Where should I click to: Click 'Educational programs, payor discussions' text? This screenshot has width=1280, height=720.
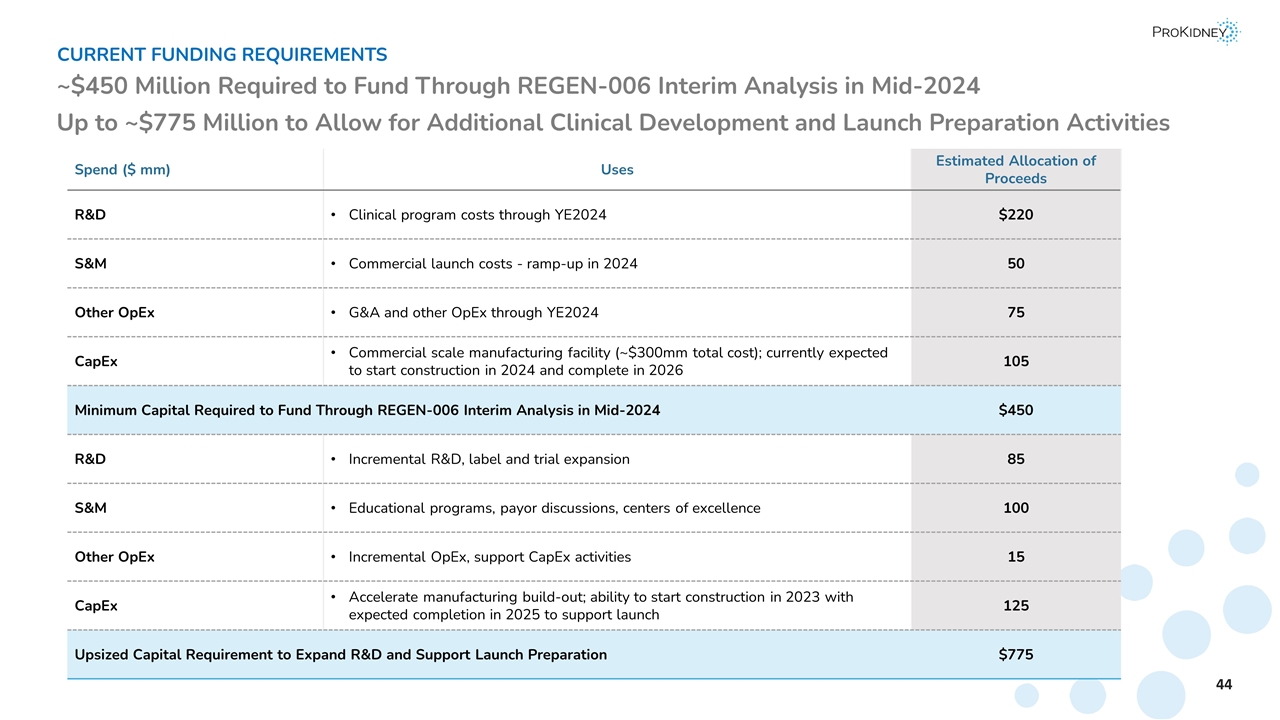click(554, 508)
